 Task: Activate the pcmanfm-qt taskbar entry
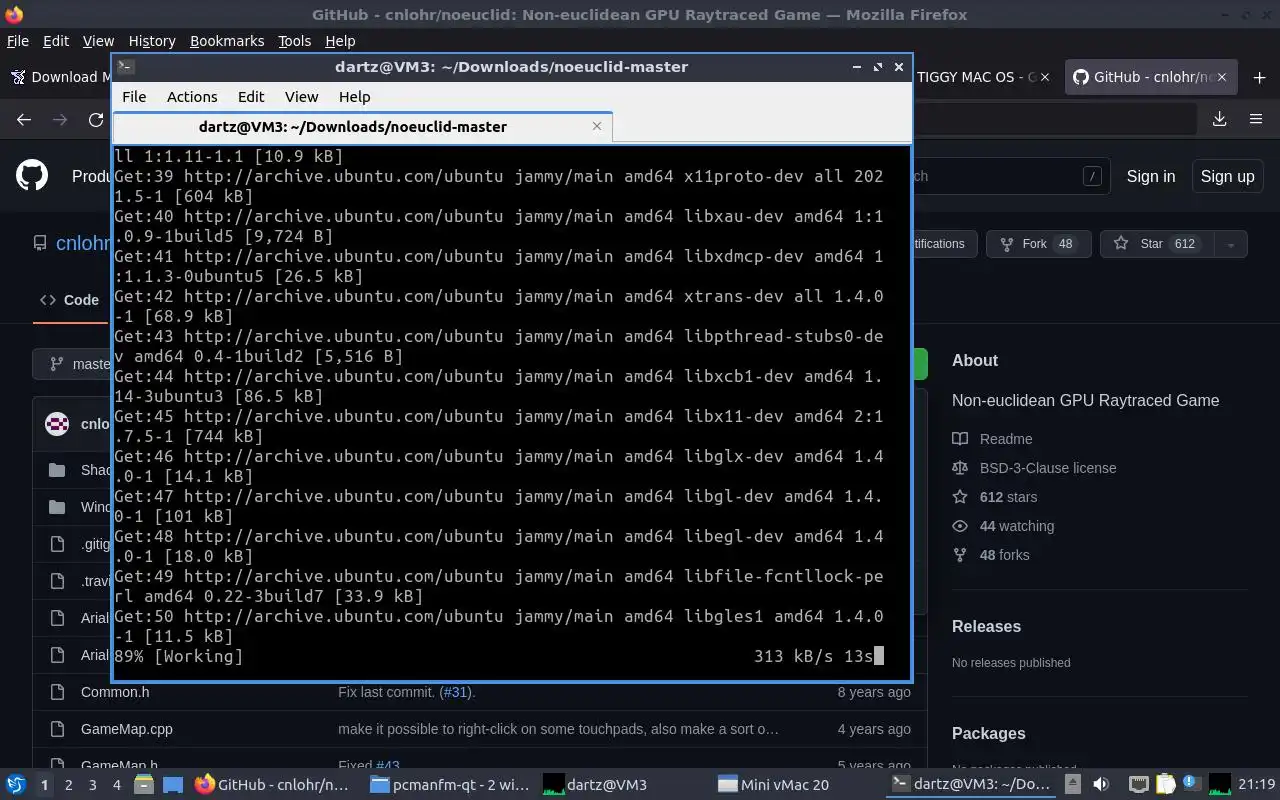[x=449, y=785]
